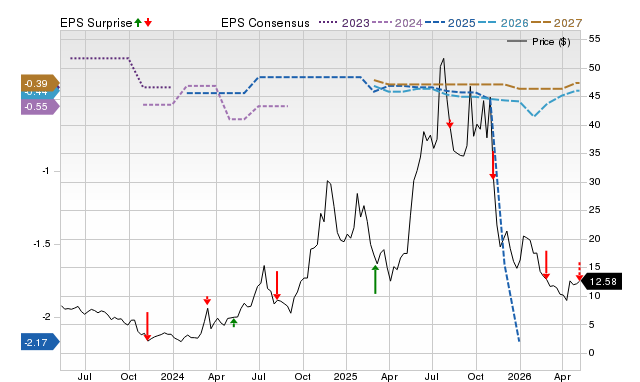Select the 2027 brown legend entry
Screen dimensions: 640x382
pyautogui.click(x=556, y=23)
